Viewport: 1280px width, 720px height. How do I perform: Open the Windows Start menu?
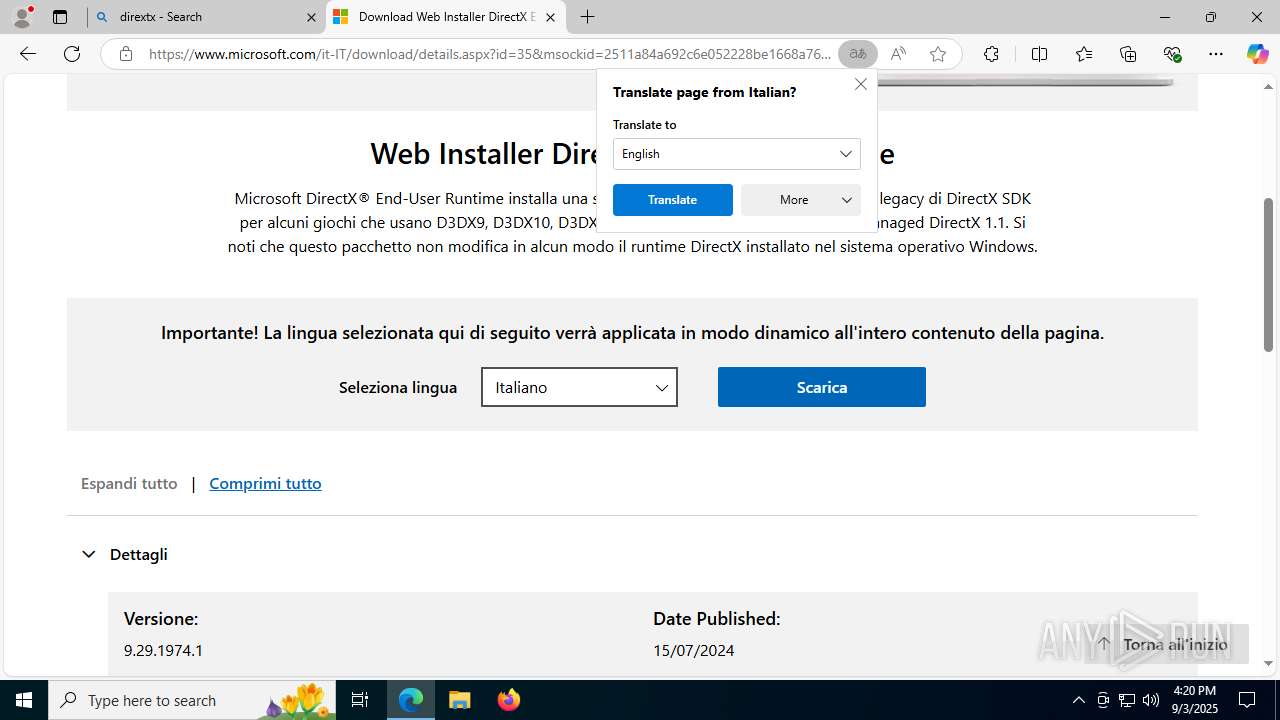pos(24,700)
